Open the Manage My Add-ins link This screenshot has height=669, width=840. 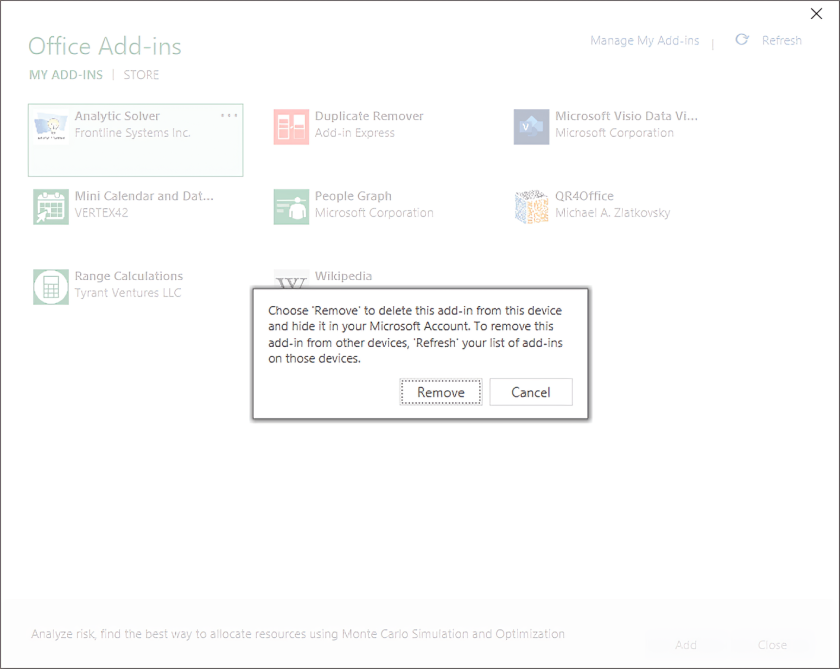pos(644,41)
